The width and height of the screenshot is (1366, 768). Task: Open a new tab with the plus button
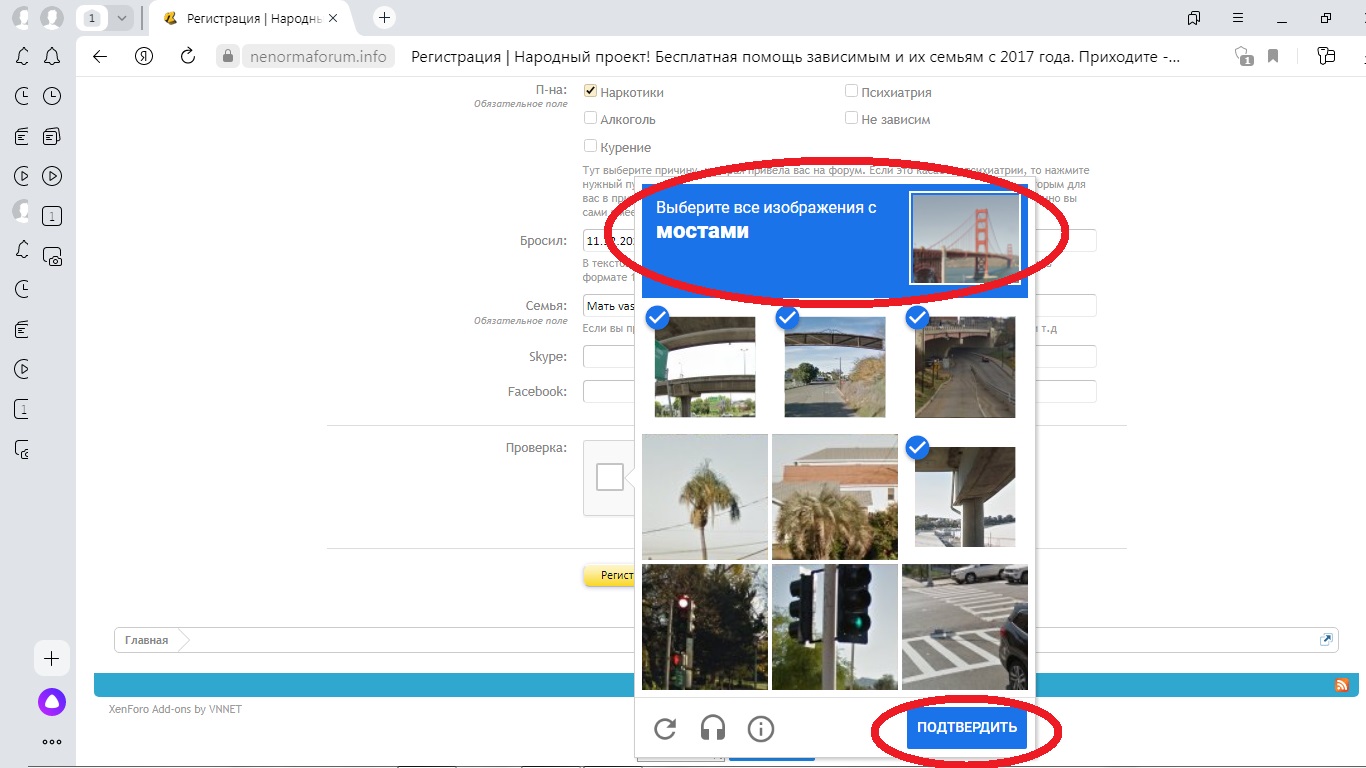(x=384, y=18)
